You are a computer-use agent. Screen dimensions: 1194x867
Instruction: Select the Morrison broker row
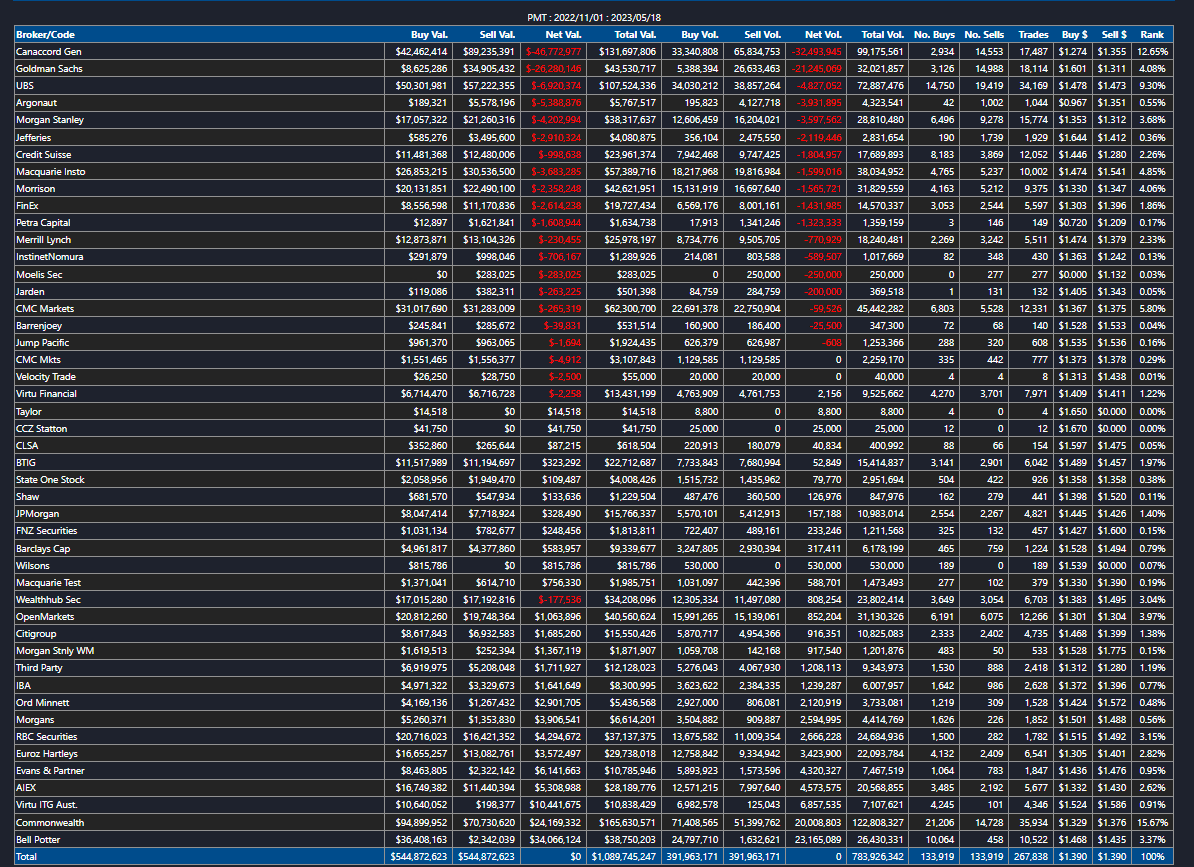[594, 189]
